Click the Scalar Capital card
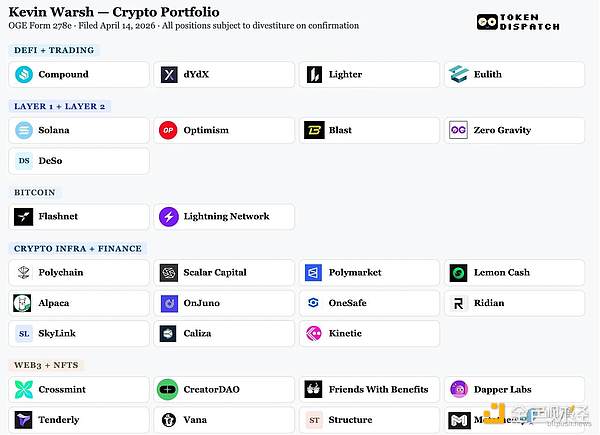This screenshot has width=600, height=435. point(224,272)
